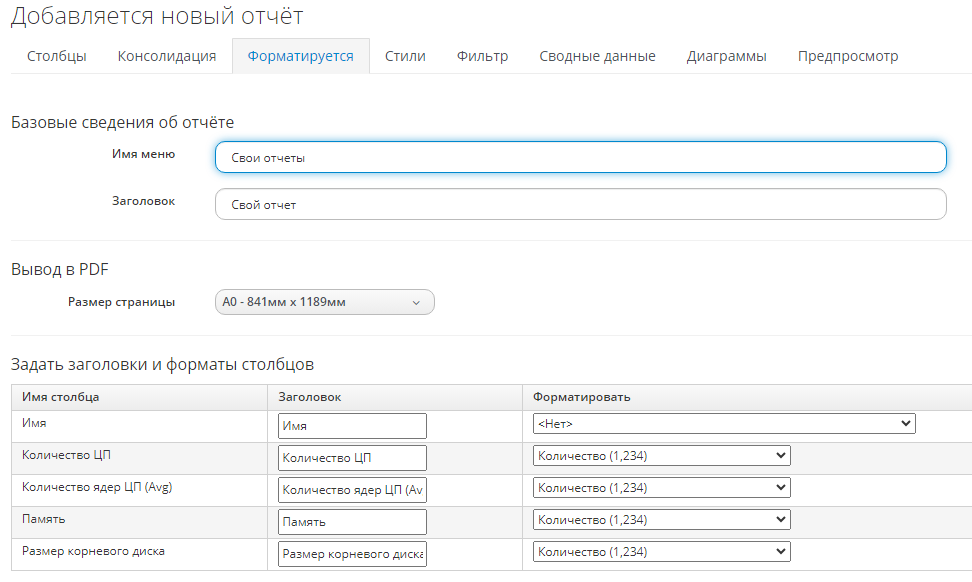Open the Диаграммы tab
Image resolution: width=972 pixels, height=582 pixels.
click(x=726, y=56)
